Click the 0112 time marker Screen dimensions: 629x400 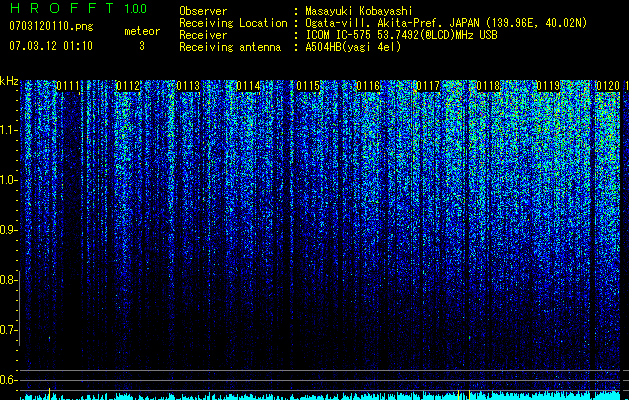[x=128, y=86]
